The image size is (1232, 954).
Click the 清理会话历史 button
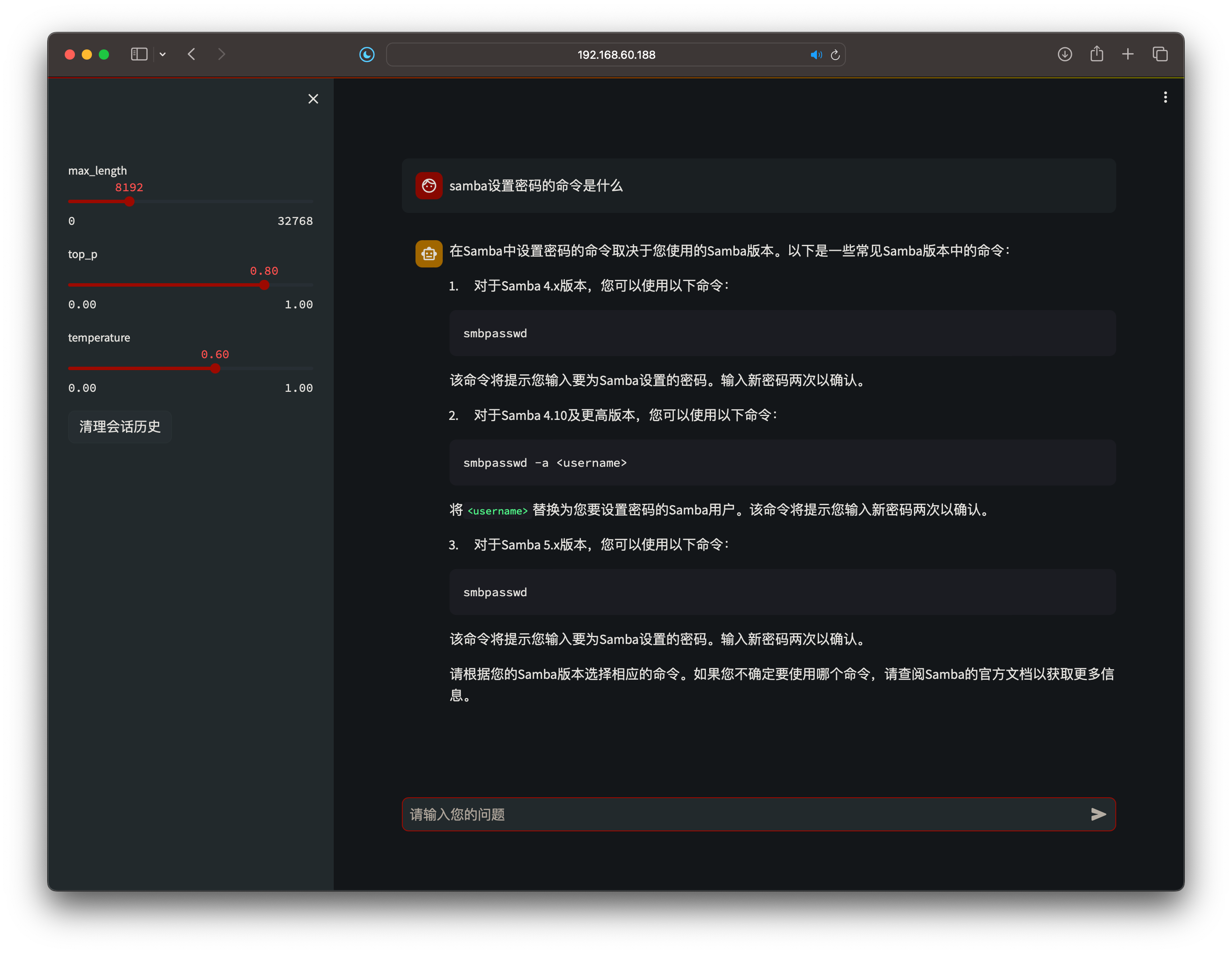(x=120, y=426)
